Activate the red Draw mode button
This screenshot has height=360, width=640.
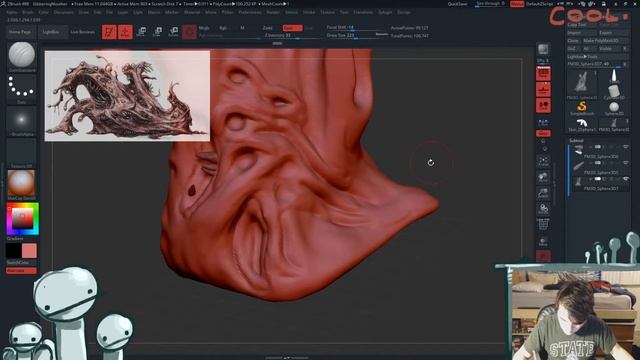[125, 32]
